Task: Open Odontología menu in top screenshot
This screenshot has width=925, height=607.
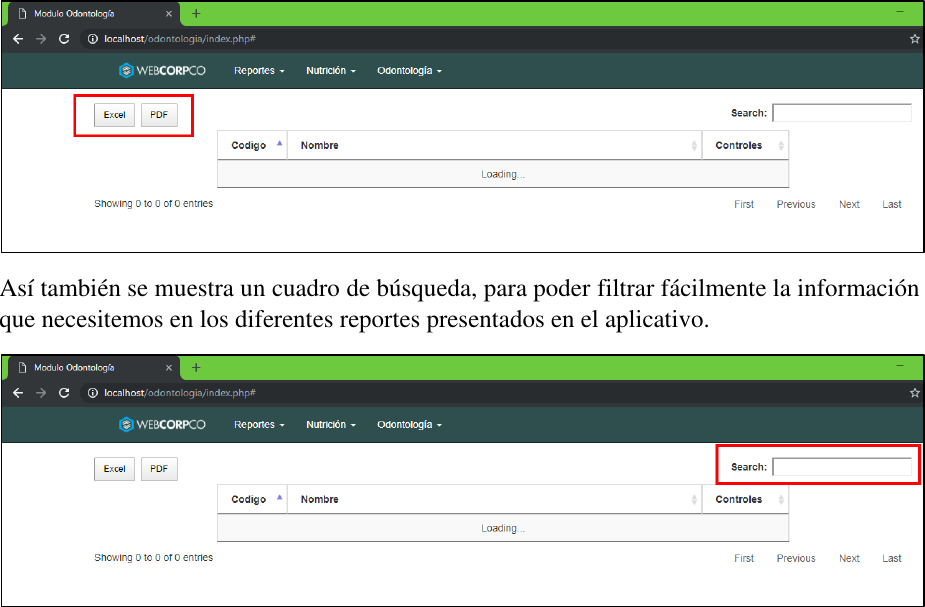Action: pos(409,71)
